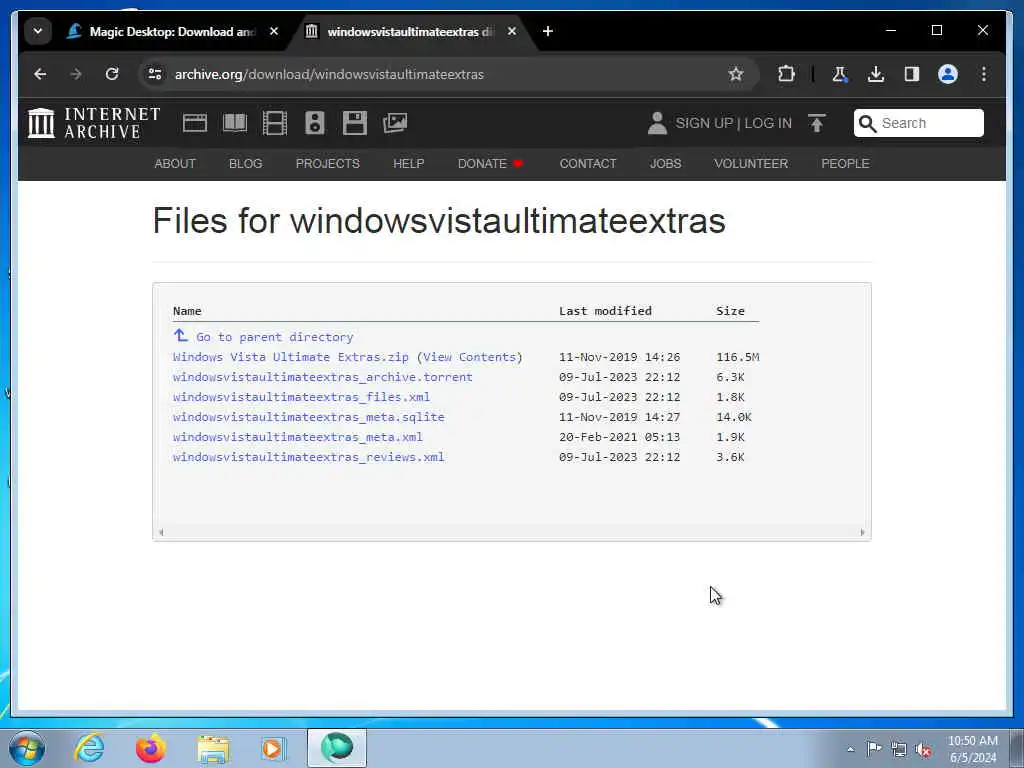Open the tab search dropdown arrow

(38, 31)
